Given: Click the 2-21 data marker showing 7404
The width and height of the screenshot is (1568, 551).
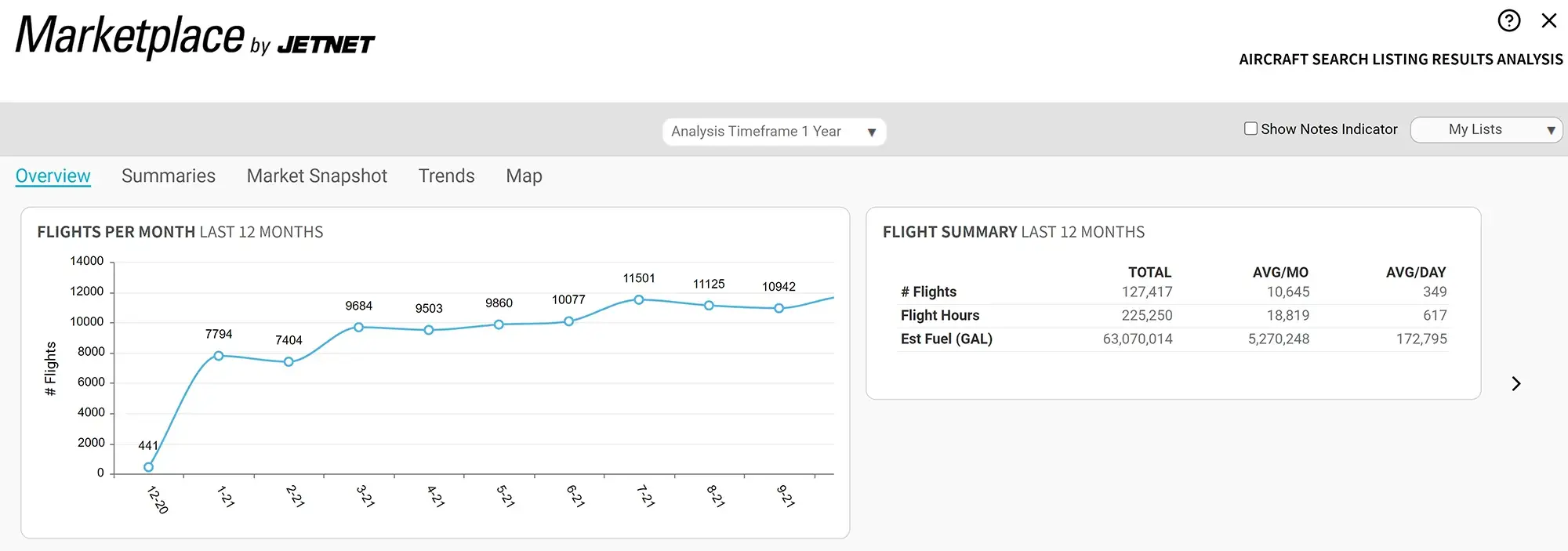Looking at the screenshot, I should [289, 361].
